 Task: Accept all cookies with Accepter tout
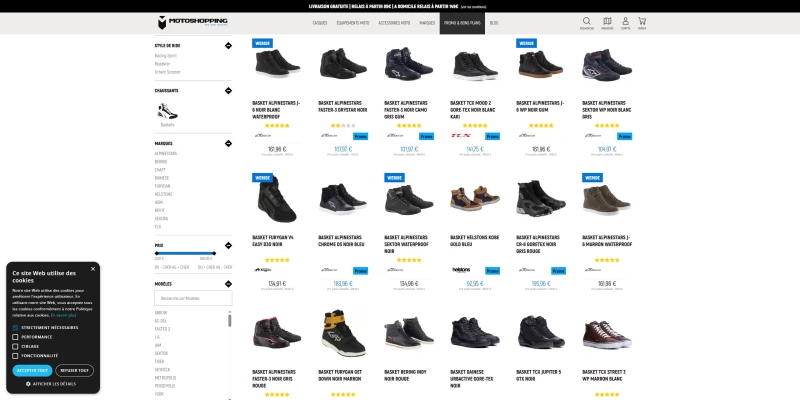coord(32,370)
